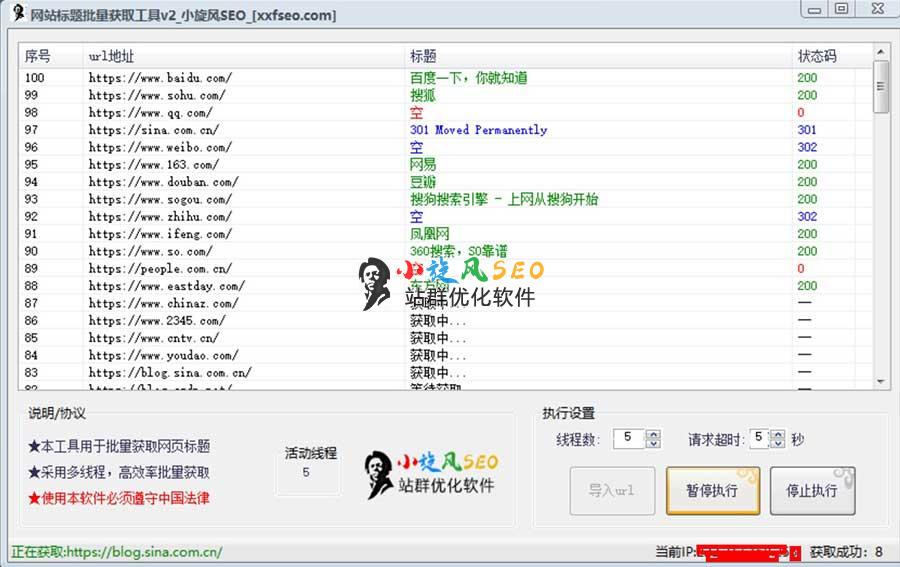Close the window
Screen dimensions: 900x567
[x=878, y=9]
